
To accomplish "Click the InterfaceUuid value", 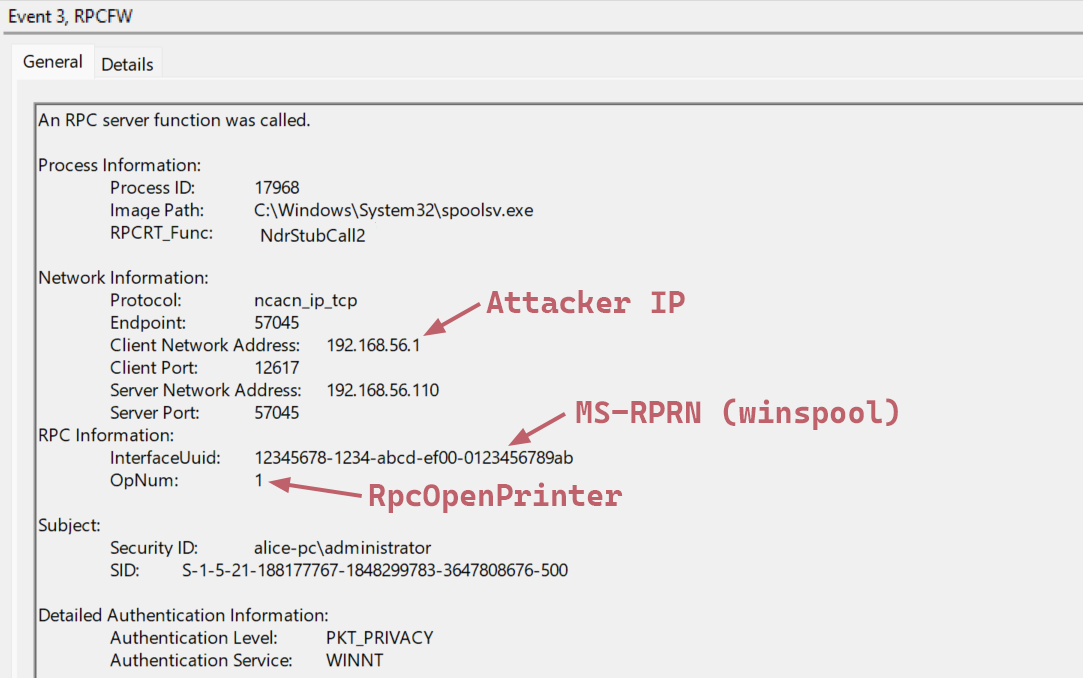I will 413,457.
